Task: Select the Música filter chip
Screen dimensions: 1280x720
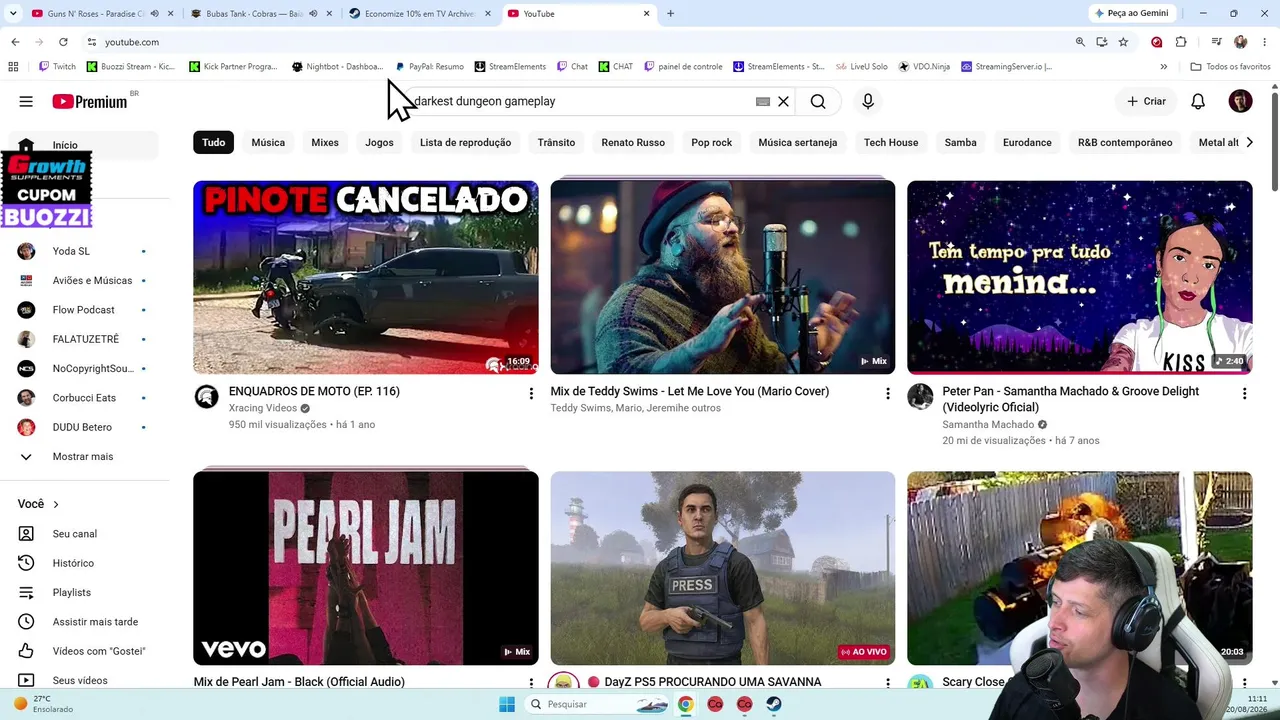Action: tap(268, 142)
